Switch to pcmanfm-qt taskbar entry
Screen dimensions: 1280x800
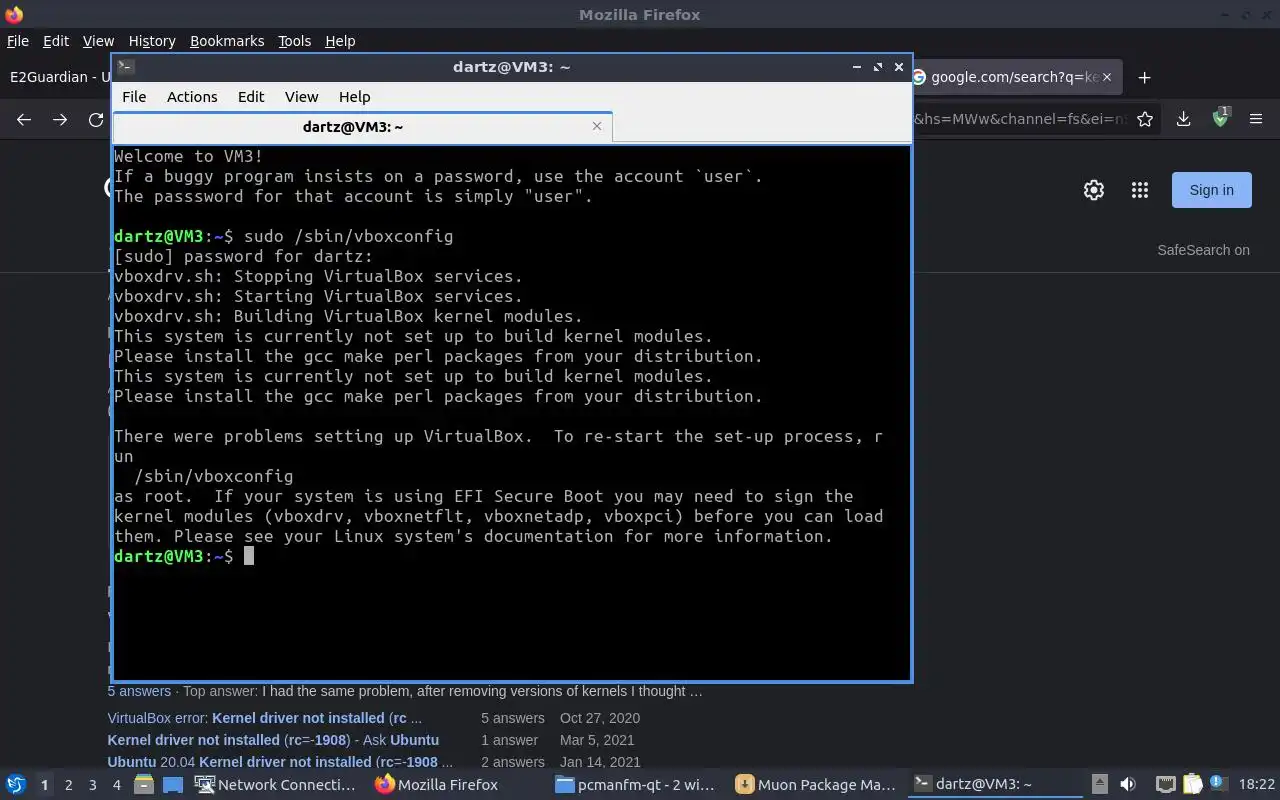pyautogui.click(x=636, y=785)
